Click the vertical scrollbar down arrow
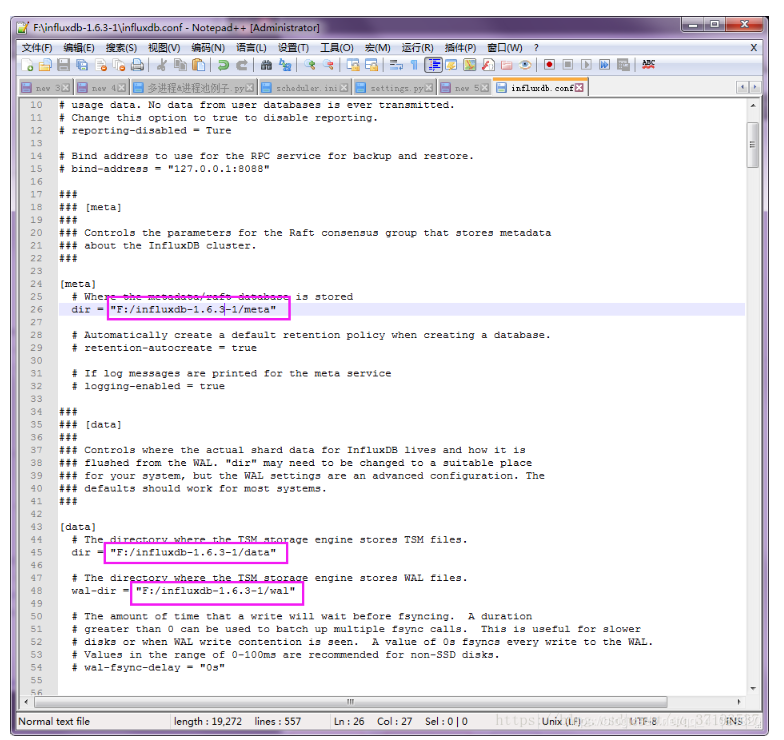Screen dimensions: 784x740 [753, 688]
